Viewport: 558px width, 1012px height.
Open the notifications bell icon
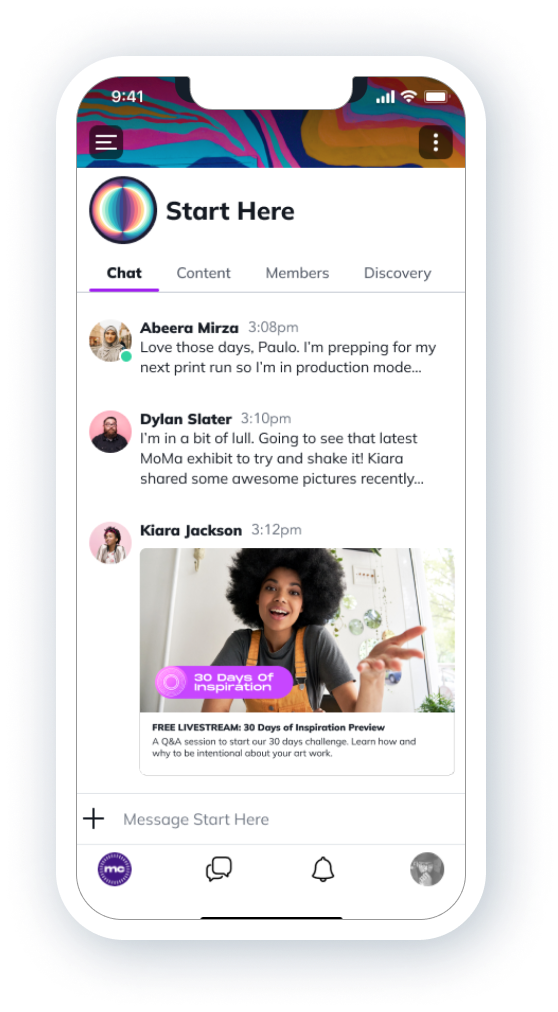coord(323,869)
